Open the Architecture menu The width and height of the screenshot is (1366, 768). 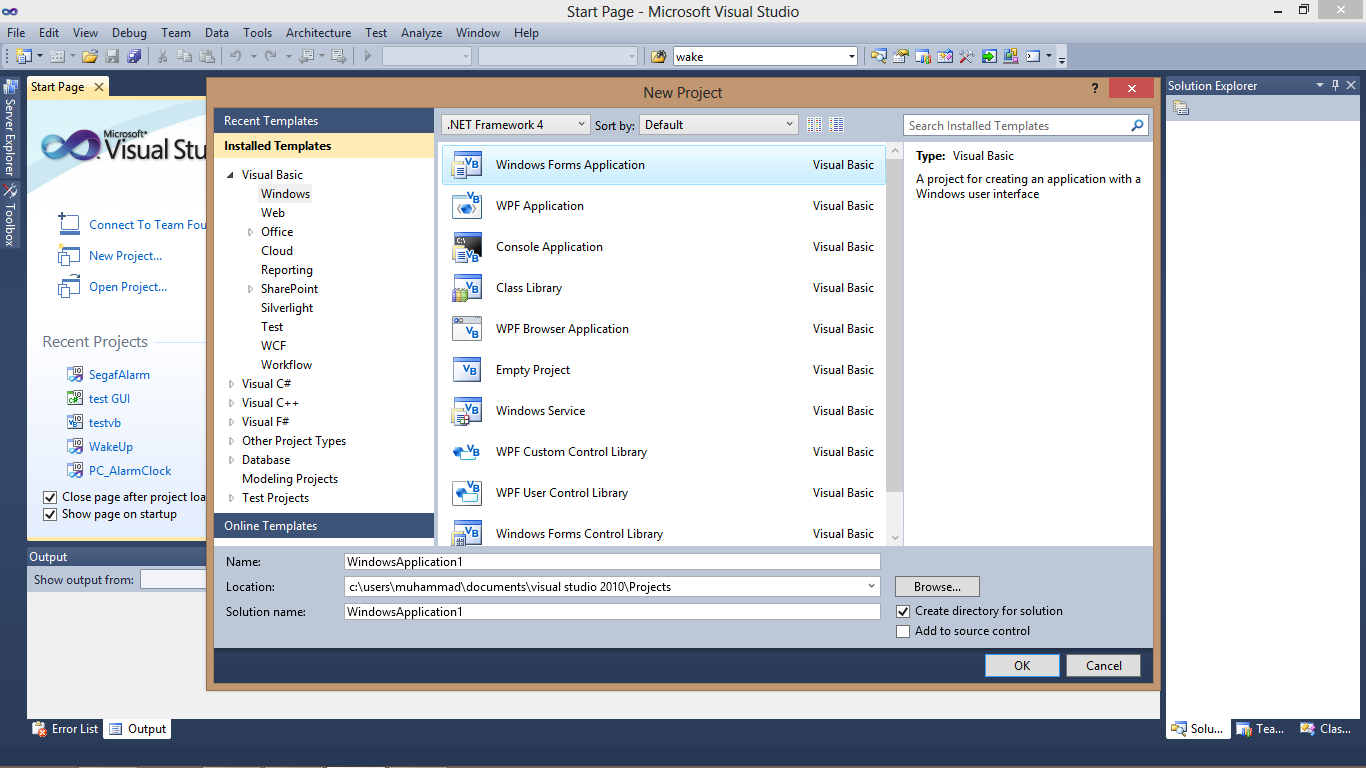click(318, 33)
